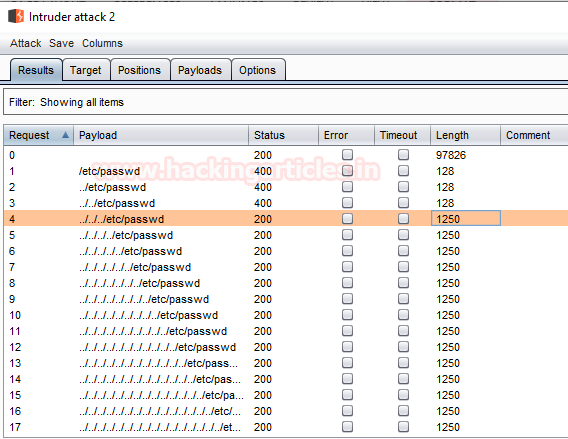This screenshot has width=568, height=439.
Task: Click status 200 of request 0
Action: [263, 155]
